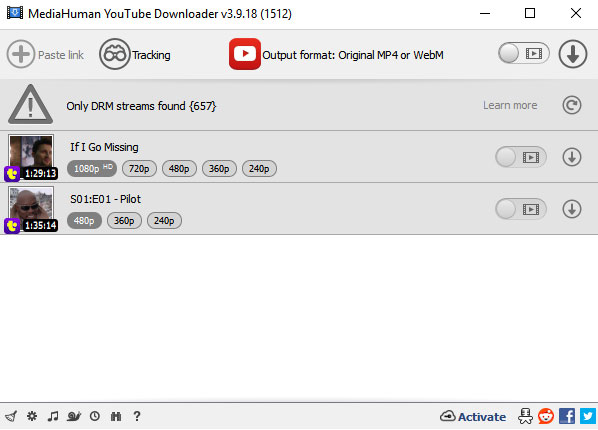Click the ribbon-character icon beside Activate
This screenshot has width=598, height=430.
(525, 416)
